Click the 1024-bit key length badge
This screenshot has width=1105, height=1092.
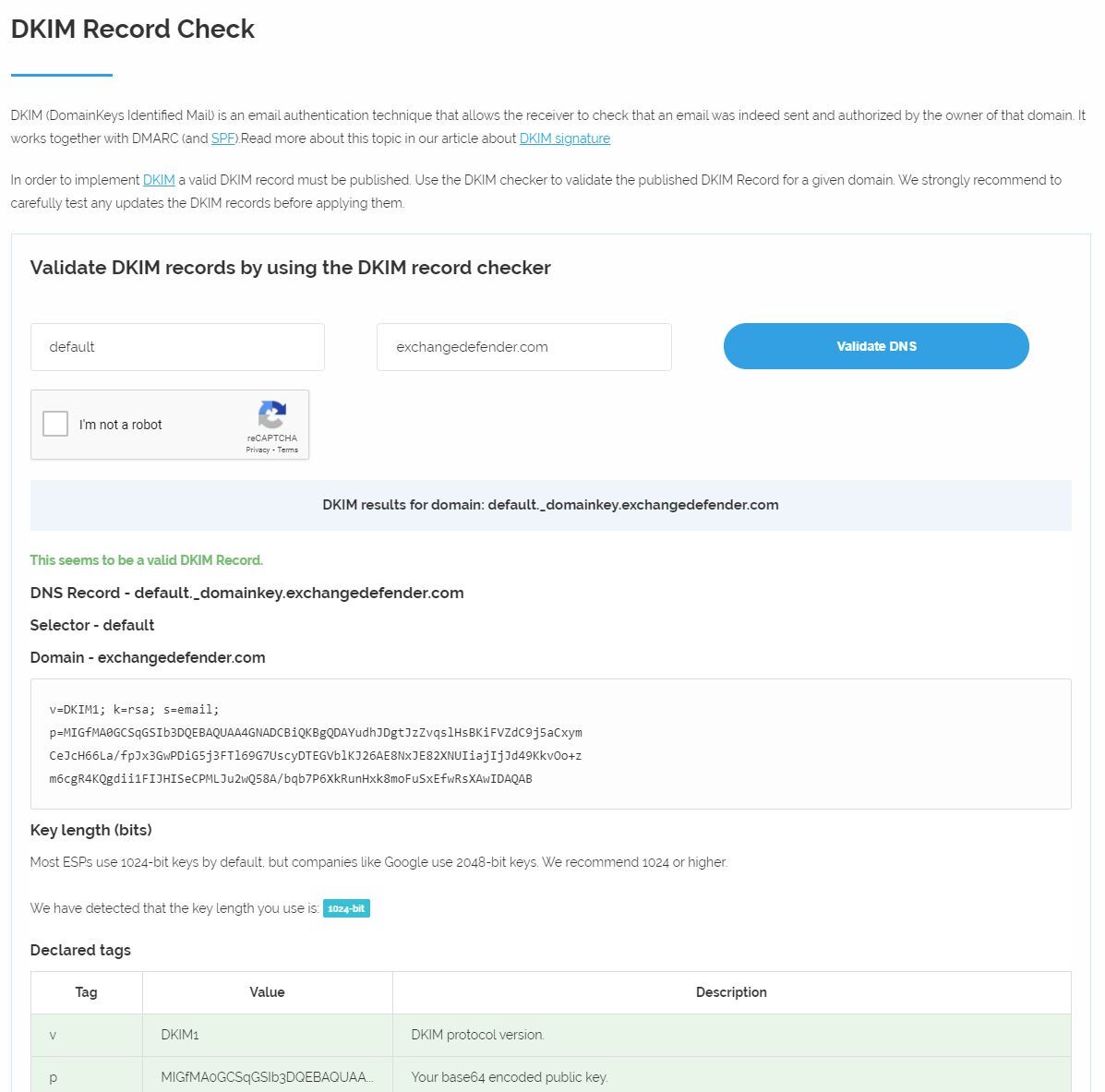[346, 908]
